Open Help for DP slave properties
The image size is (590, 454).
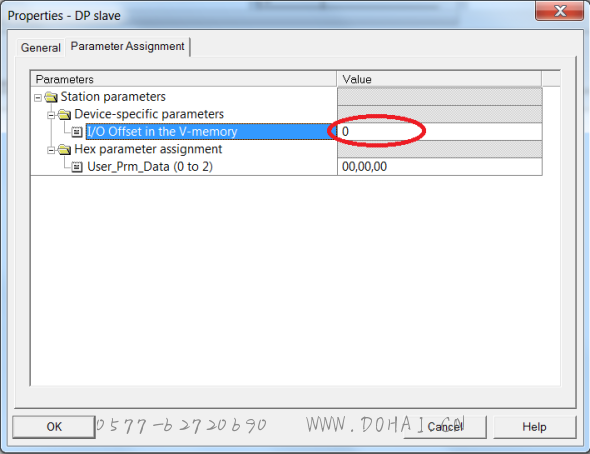tap(534, 427)
